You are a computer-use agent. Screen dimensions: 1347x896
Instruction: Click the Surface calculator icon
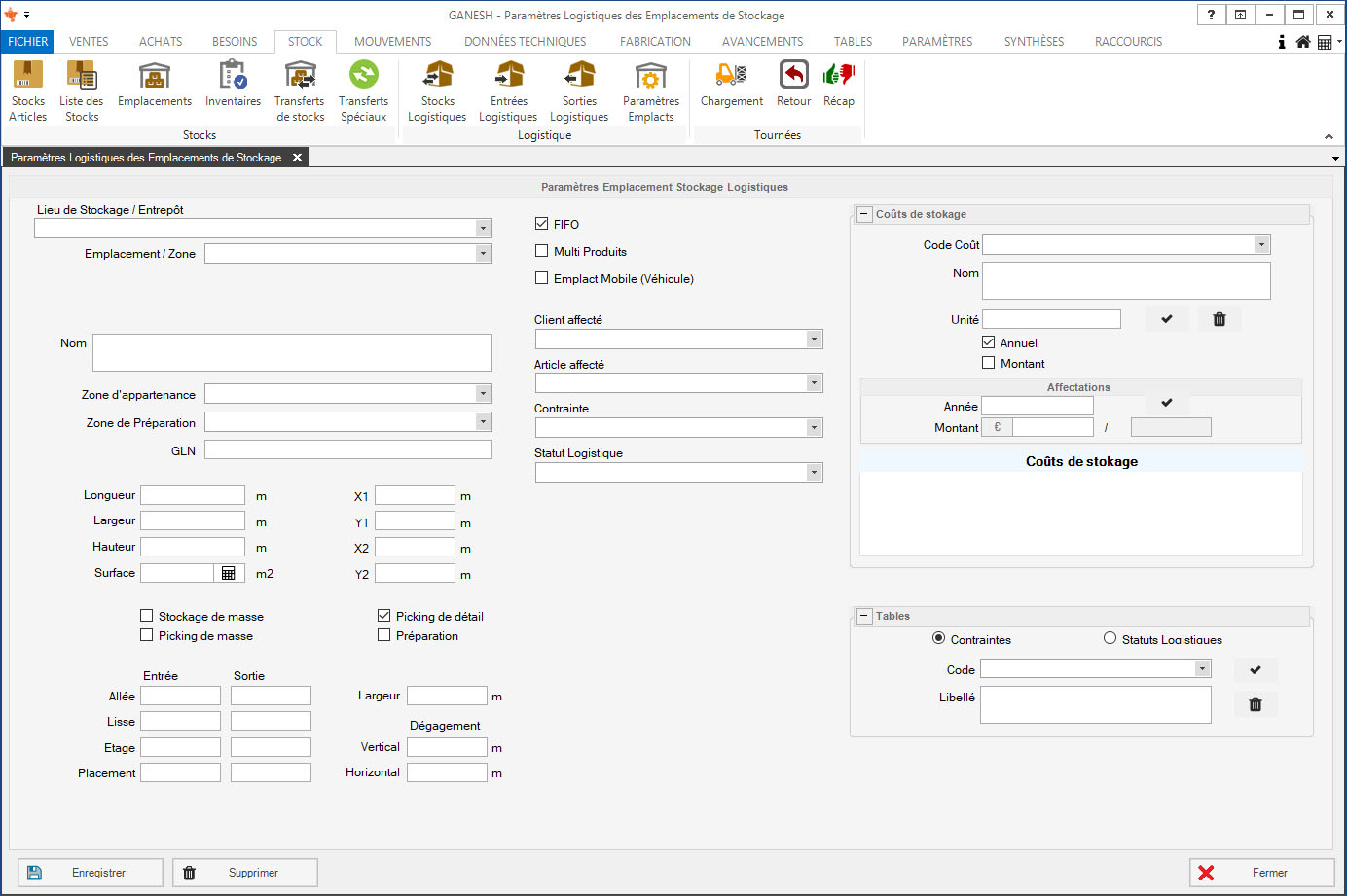[229, 573]
